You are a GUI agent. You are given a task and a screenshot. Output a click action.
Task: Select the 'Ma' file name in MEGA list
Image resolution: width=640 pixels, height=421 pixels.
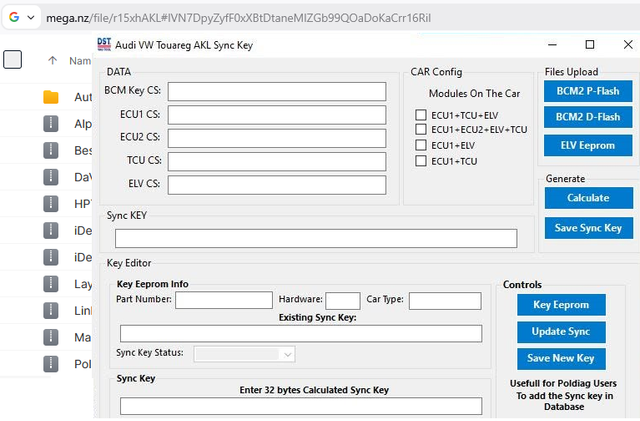pos(83,337)
